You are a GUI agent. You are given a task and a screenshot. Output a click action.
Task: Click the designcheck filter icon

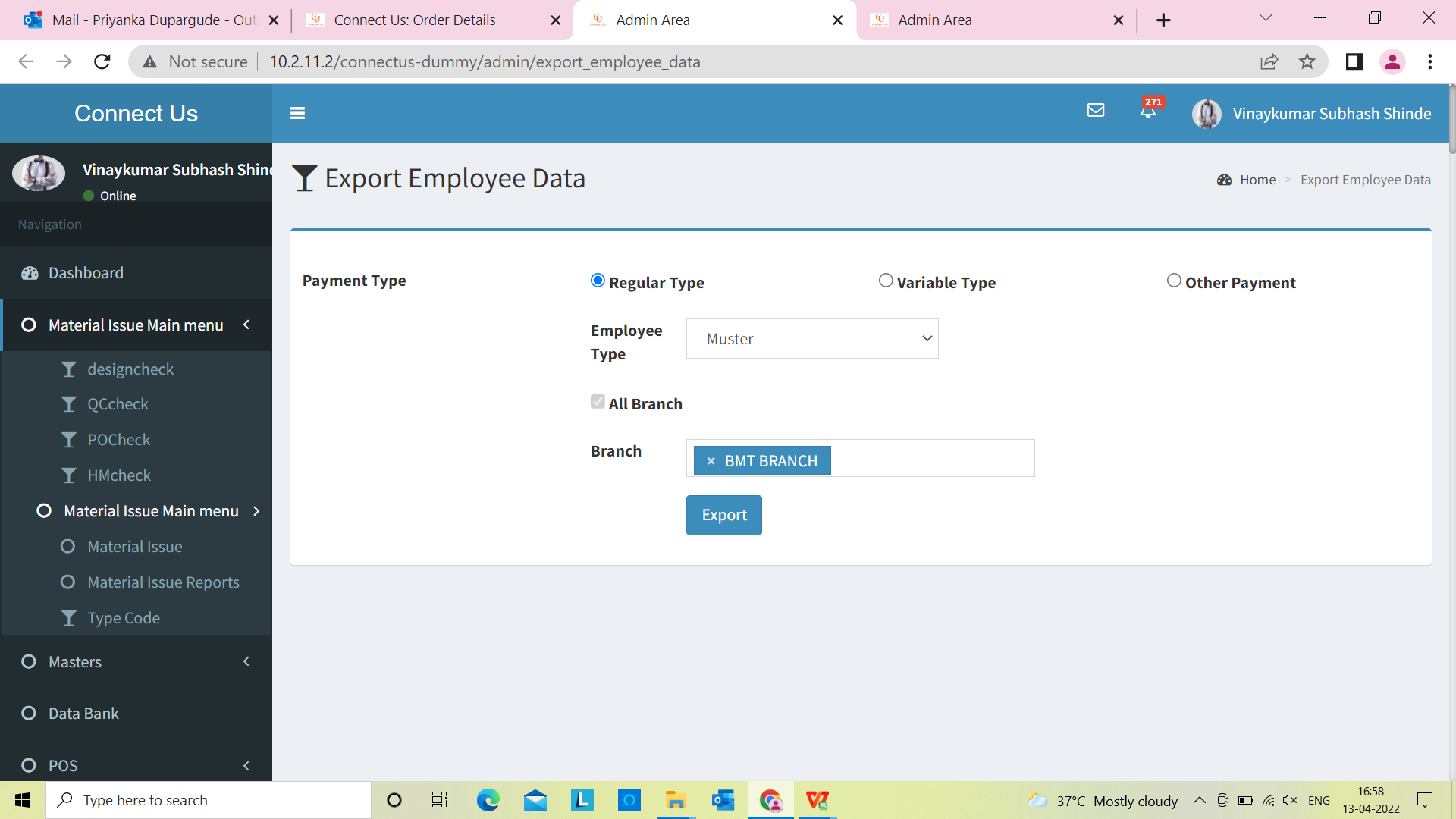click(x=69, y=369)
